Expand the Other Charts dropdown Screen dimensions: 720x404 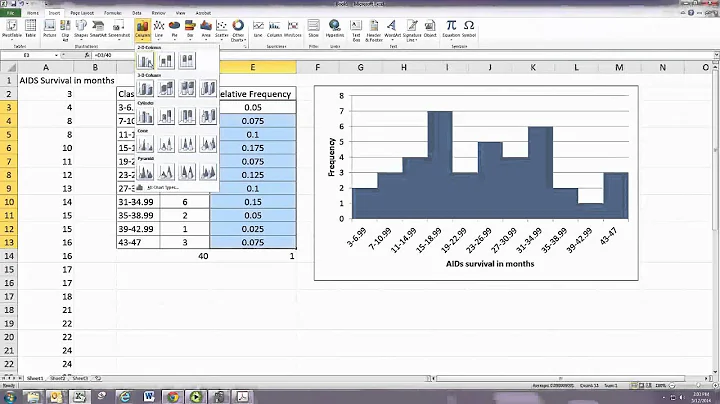pyautogui.click(x=238, y=30)
